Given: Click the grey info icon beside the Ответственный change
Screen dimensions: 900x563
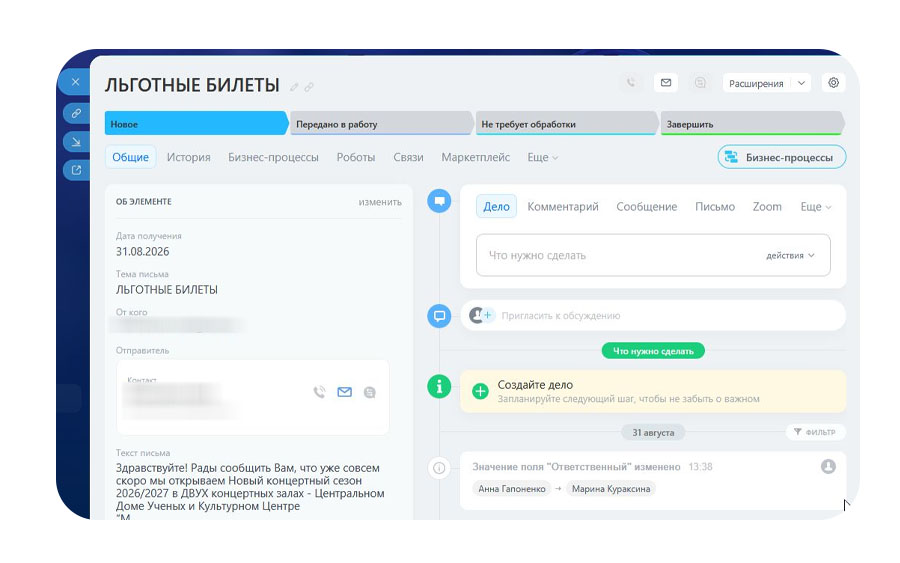Looking at the screenshot, I should click(439, 468).
